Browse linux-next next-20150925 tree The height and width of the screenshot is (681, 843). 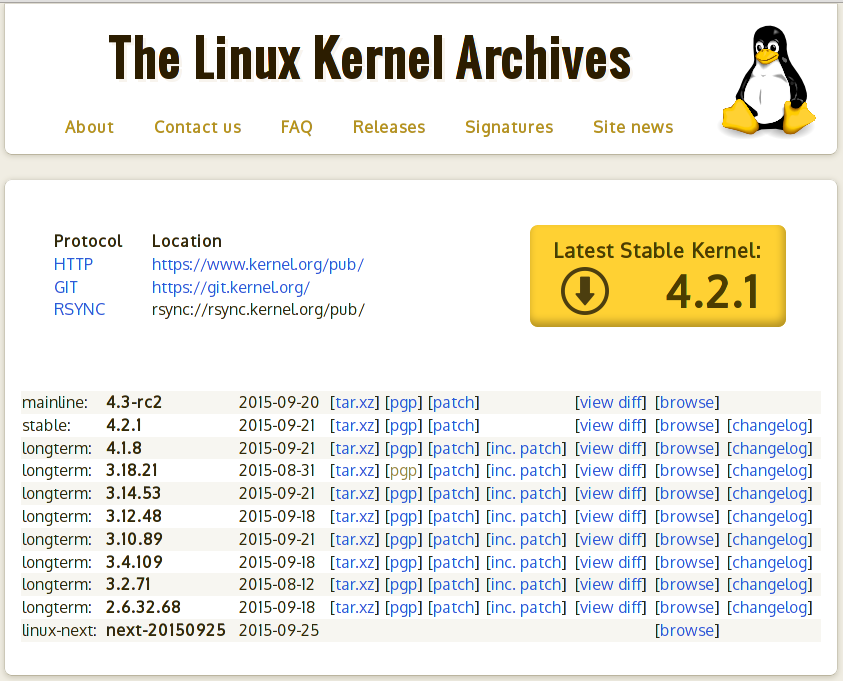tap(687, 630)
